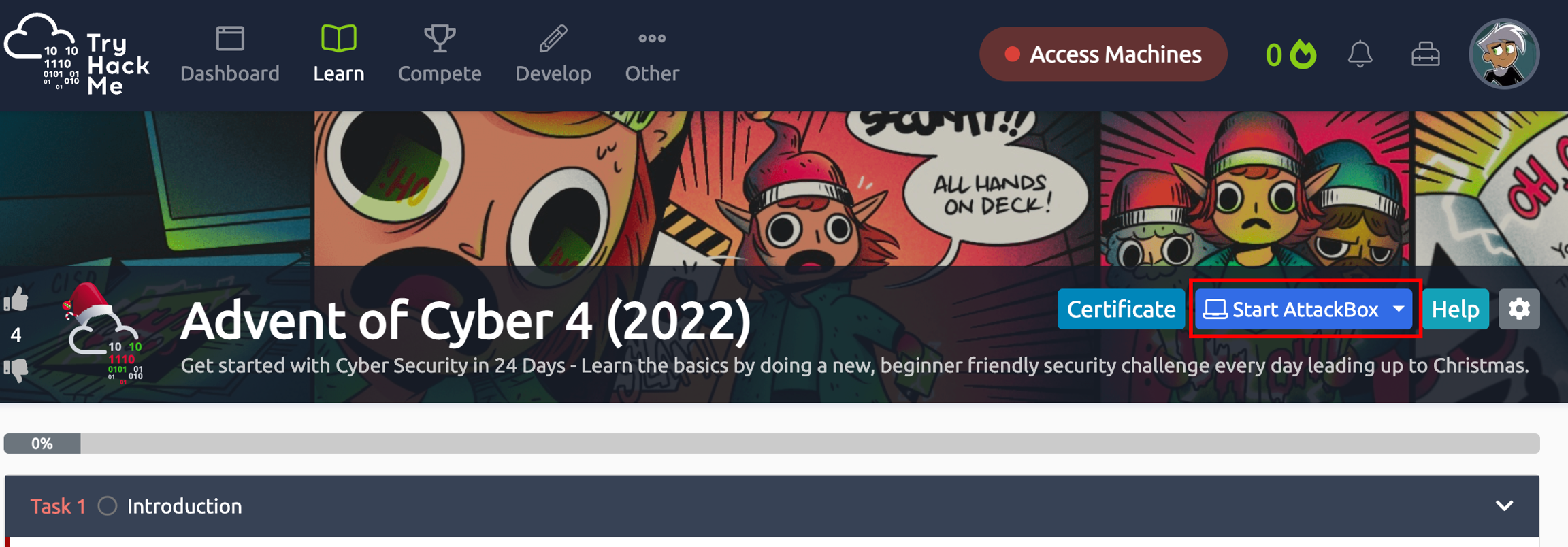Open room settings gear icon
1568x547 pixels.
(1519, 309)
